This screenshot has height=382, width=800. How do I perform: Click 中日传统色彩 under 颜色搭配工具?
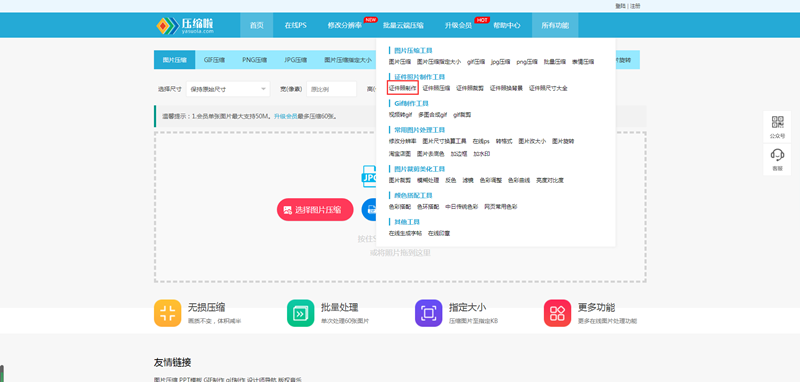pyautogui.click(x=461, y=207)
